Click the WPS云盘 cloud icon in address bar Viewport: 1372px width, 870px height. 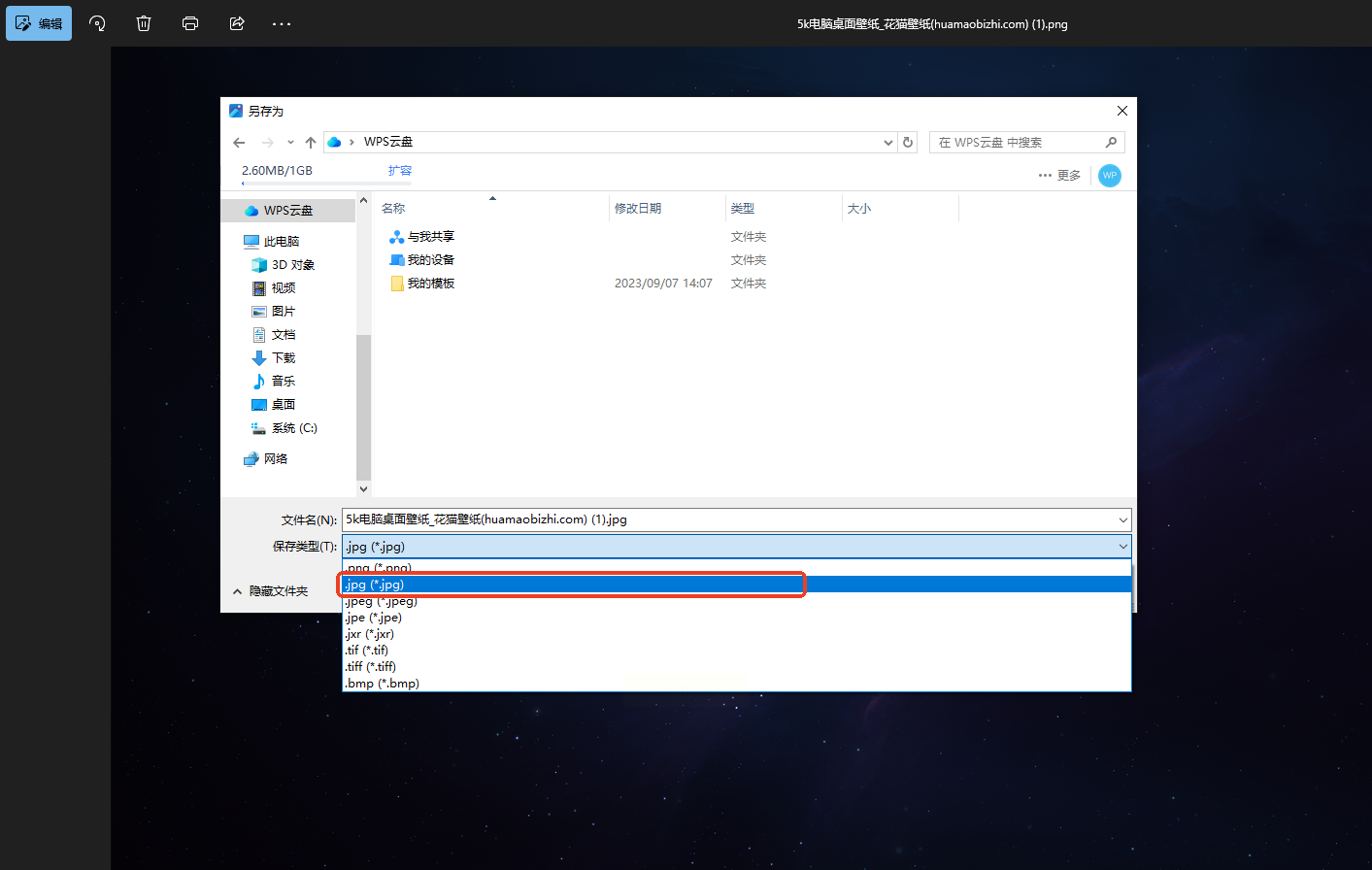(334, 142)
